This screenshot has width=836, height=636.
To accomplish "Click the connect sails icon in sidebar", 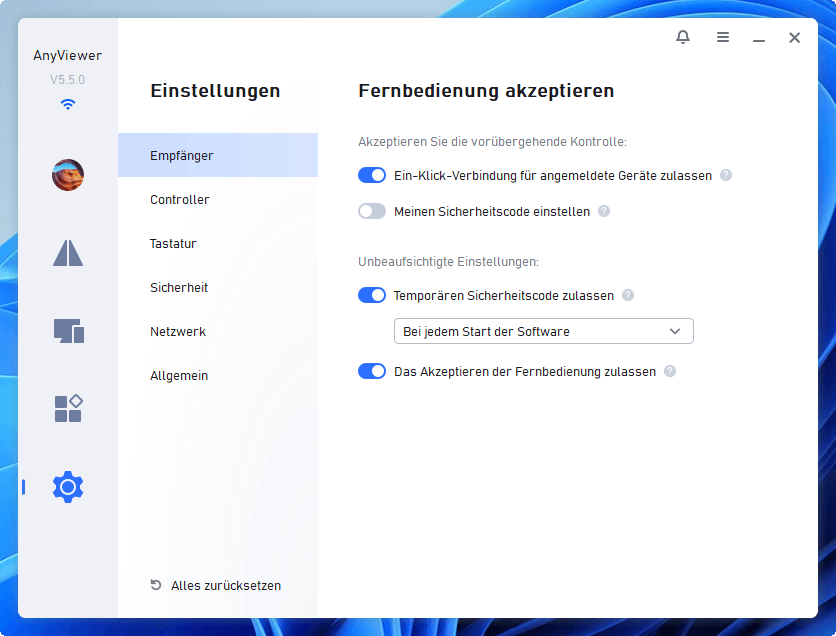I will click(68, 254).
